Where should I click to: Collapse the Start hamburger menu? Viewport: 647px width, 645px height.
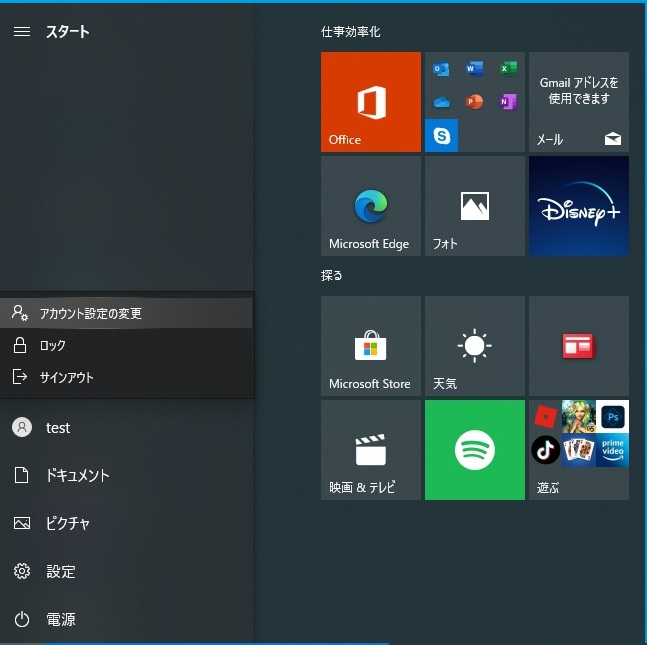coord(22,31)
